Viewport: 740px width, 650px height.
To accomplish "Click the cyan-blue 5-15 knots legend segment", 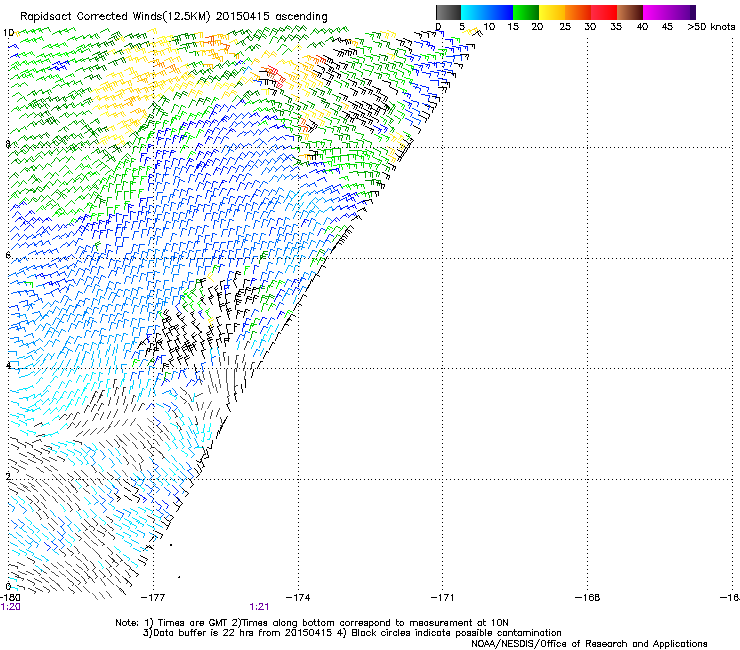I will click(487, 12).
